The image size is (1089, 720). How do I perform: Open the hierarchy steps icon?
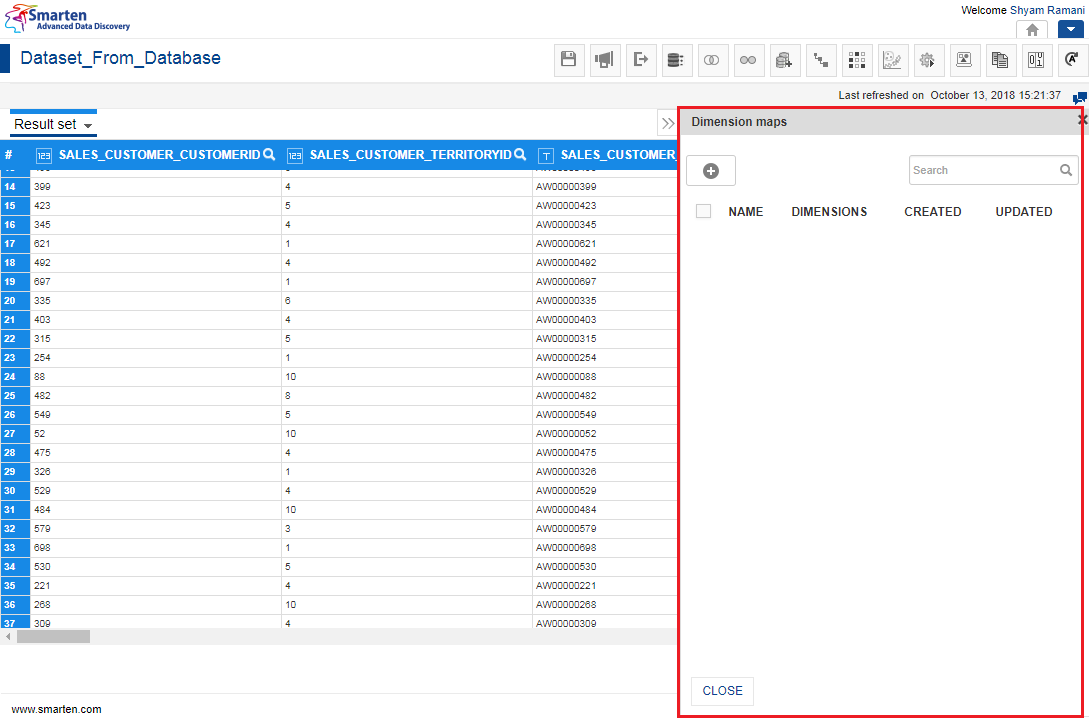point(821,60)
